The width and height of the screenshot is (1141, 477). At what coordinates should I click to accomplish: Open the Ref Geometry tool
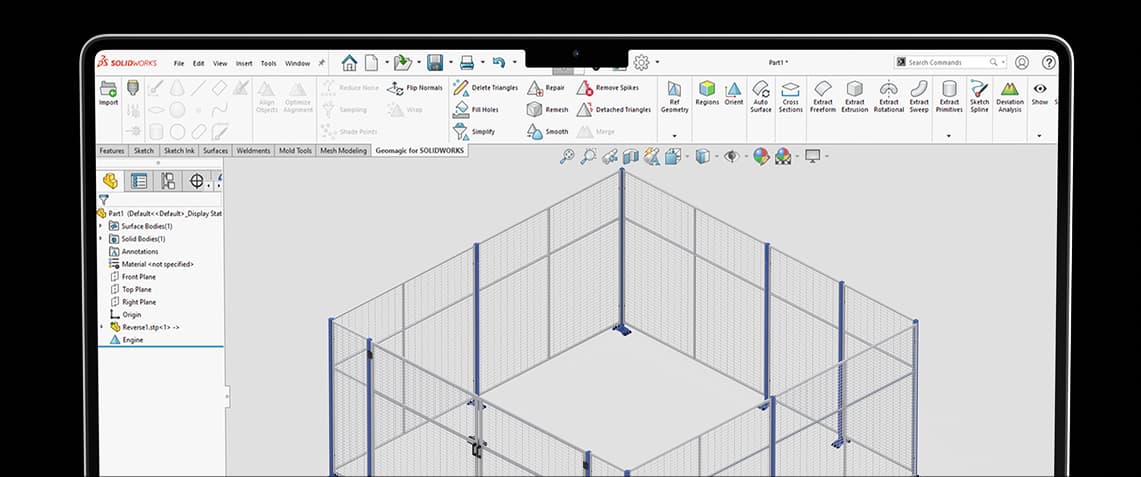[x=675, y=97]
